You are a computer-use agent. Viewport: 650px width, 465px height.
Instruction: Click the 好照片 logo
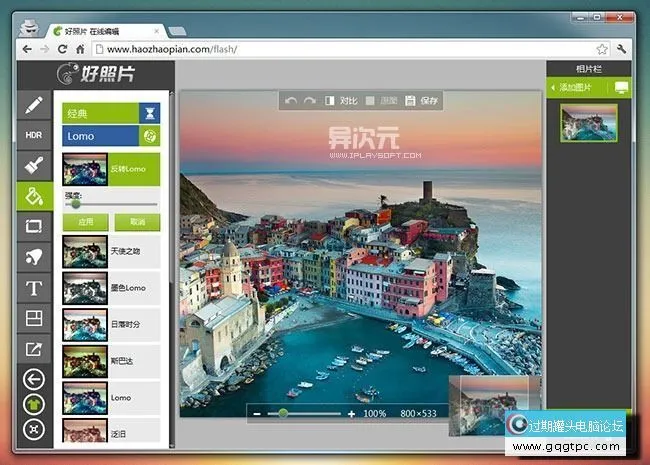96,74
